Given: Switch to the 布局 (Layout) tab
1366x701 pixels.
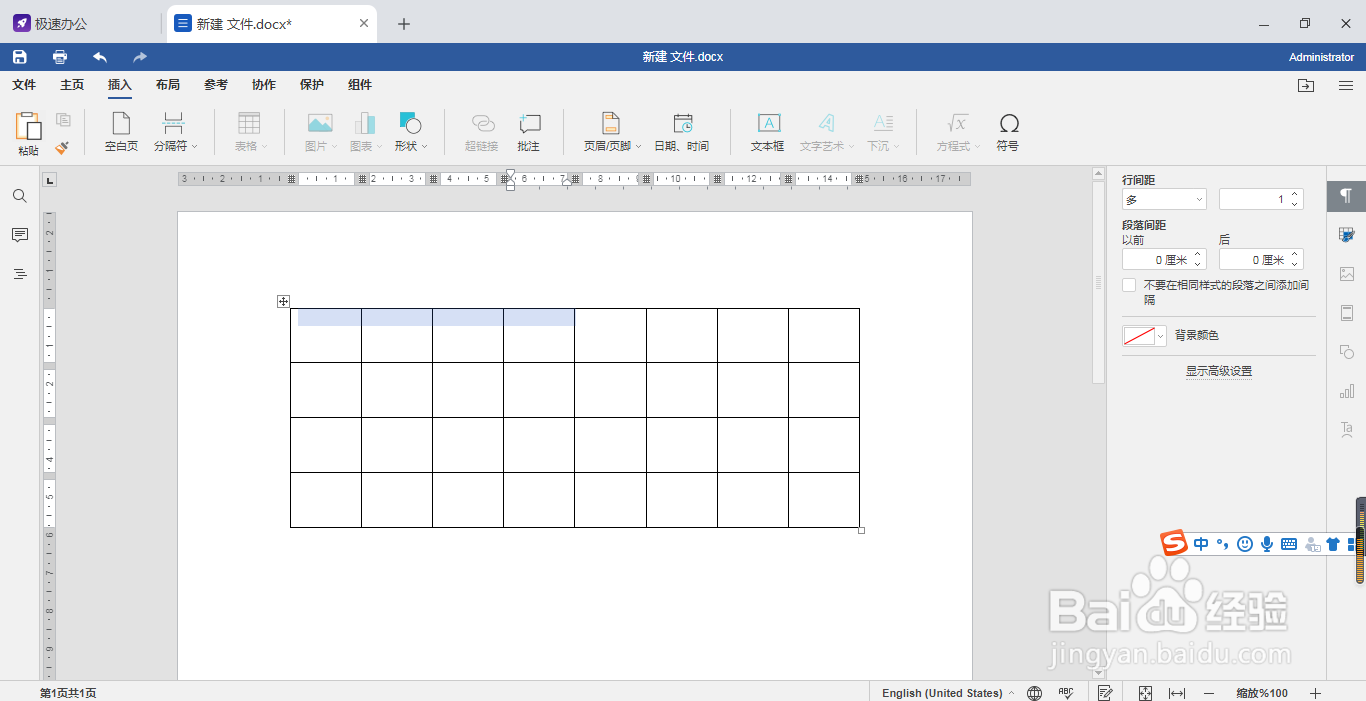Looking at the screenshot, I should (168, 85).
